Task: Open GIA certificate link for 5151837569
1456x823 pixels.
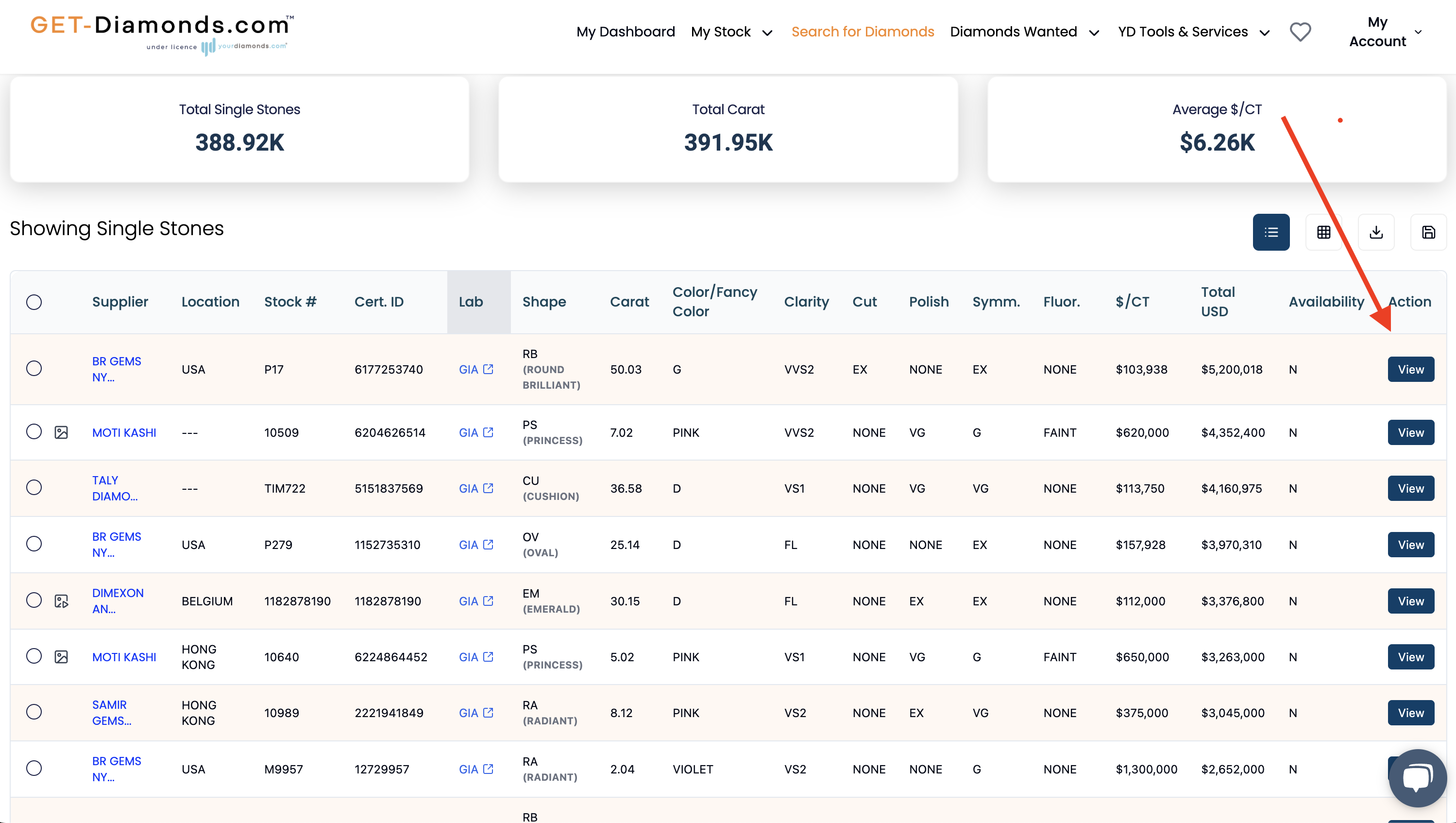Action: (x=476, y=488)
